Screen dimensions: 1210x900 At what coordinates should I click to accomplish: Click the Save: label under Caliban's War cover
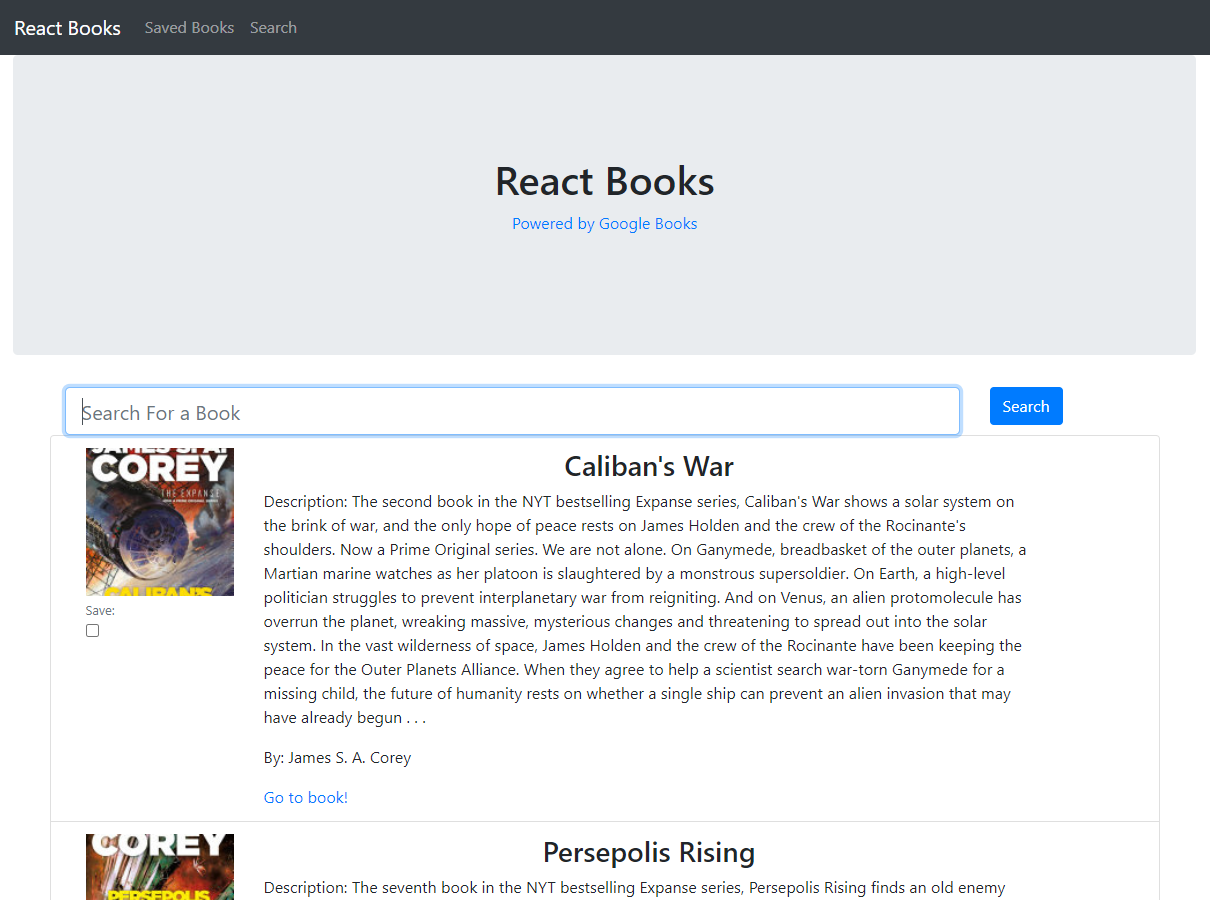(x=100, y=611)
